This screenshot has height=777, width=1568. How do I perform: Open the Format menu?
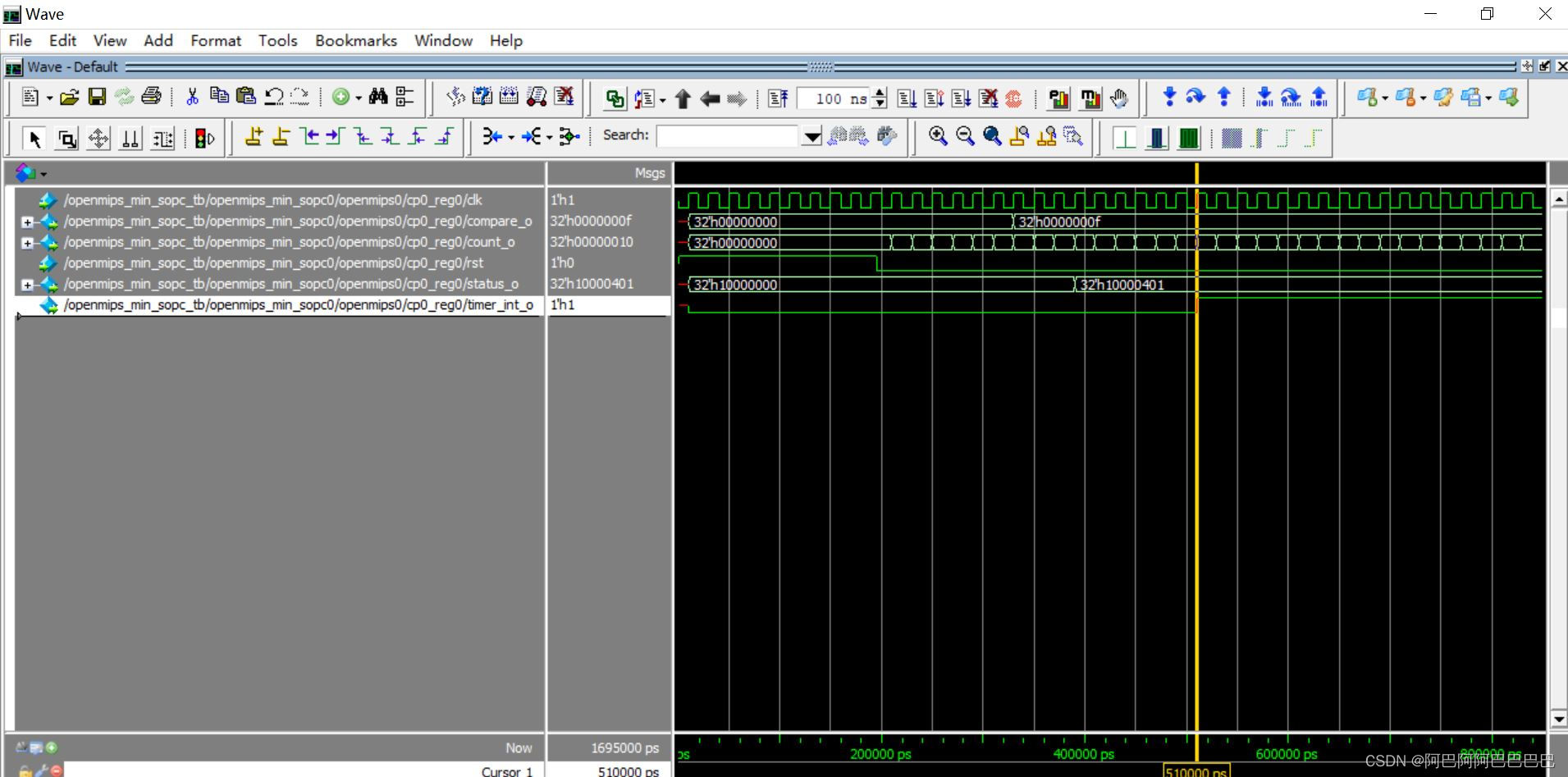[x=216, y=40]
